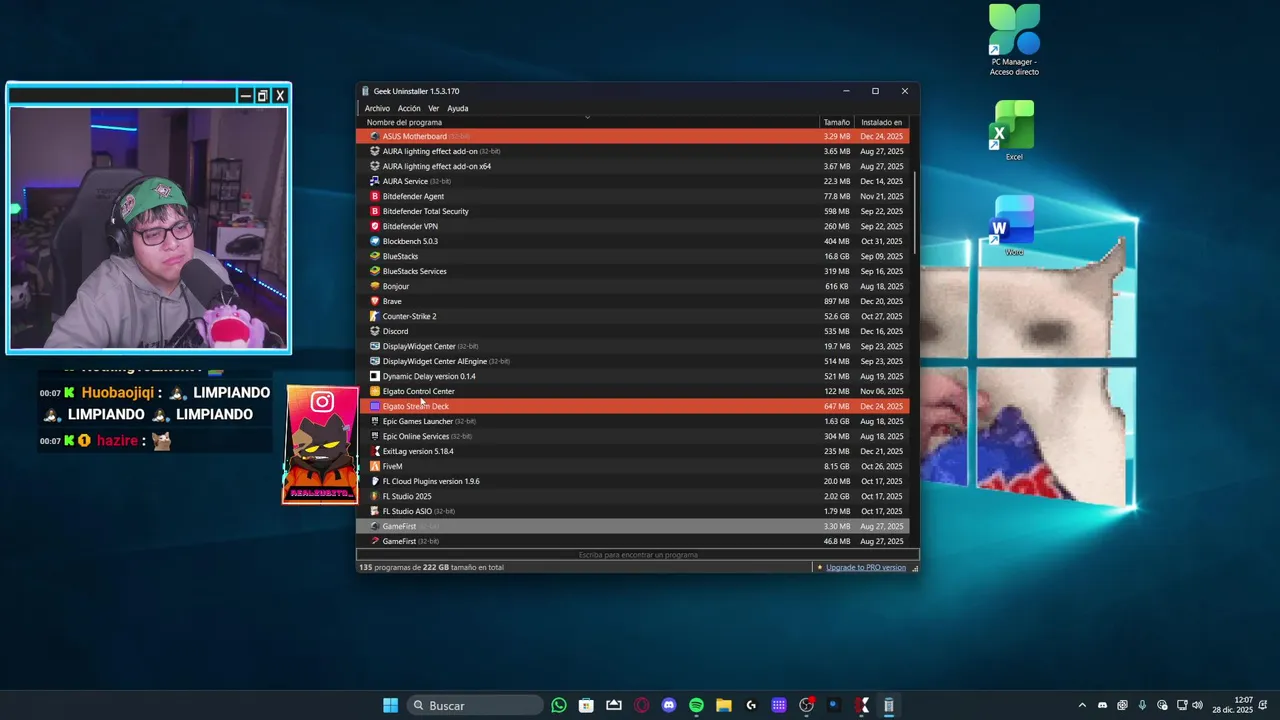
Task: Click the Epic Games Launcher icon
Action: point(375,421)
